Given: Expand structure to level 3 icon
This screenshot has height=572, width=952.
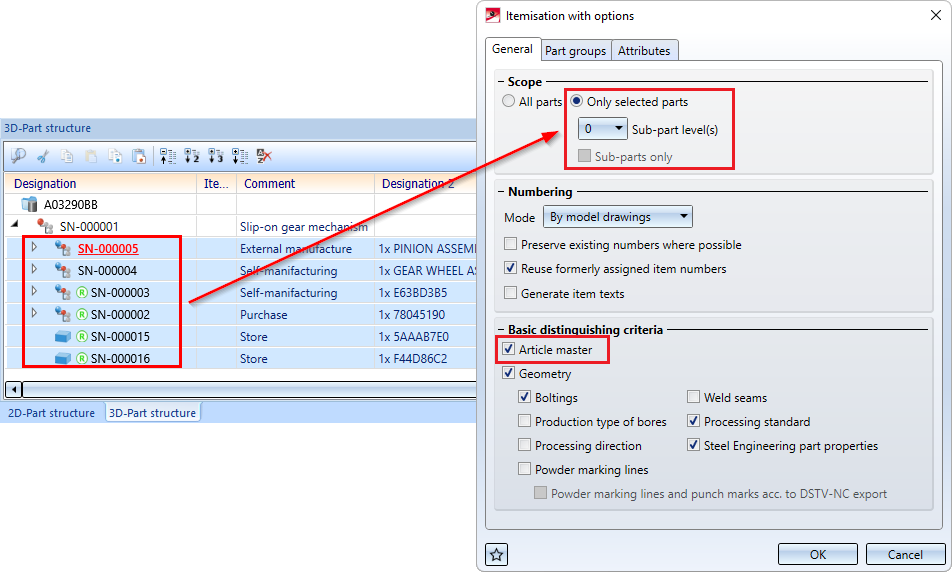Looking at the screenshot, I should 216,157.
